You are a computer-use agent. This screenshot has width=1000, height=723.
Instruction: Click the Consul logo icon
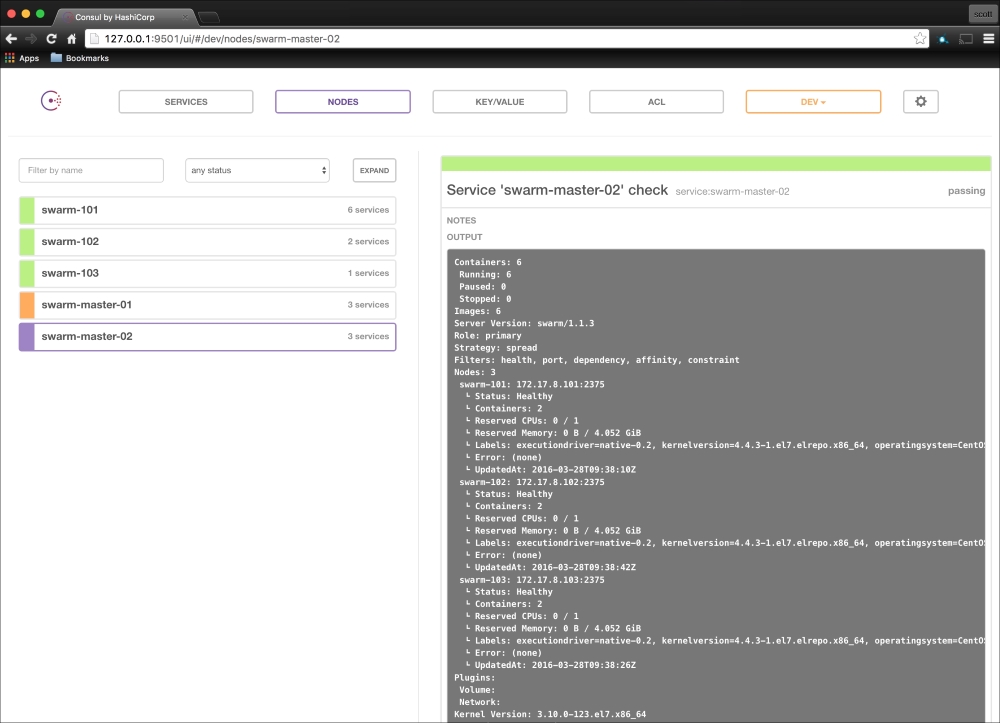pyautogui.click(x=51, y=101)
